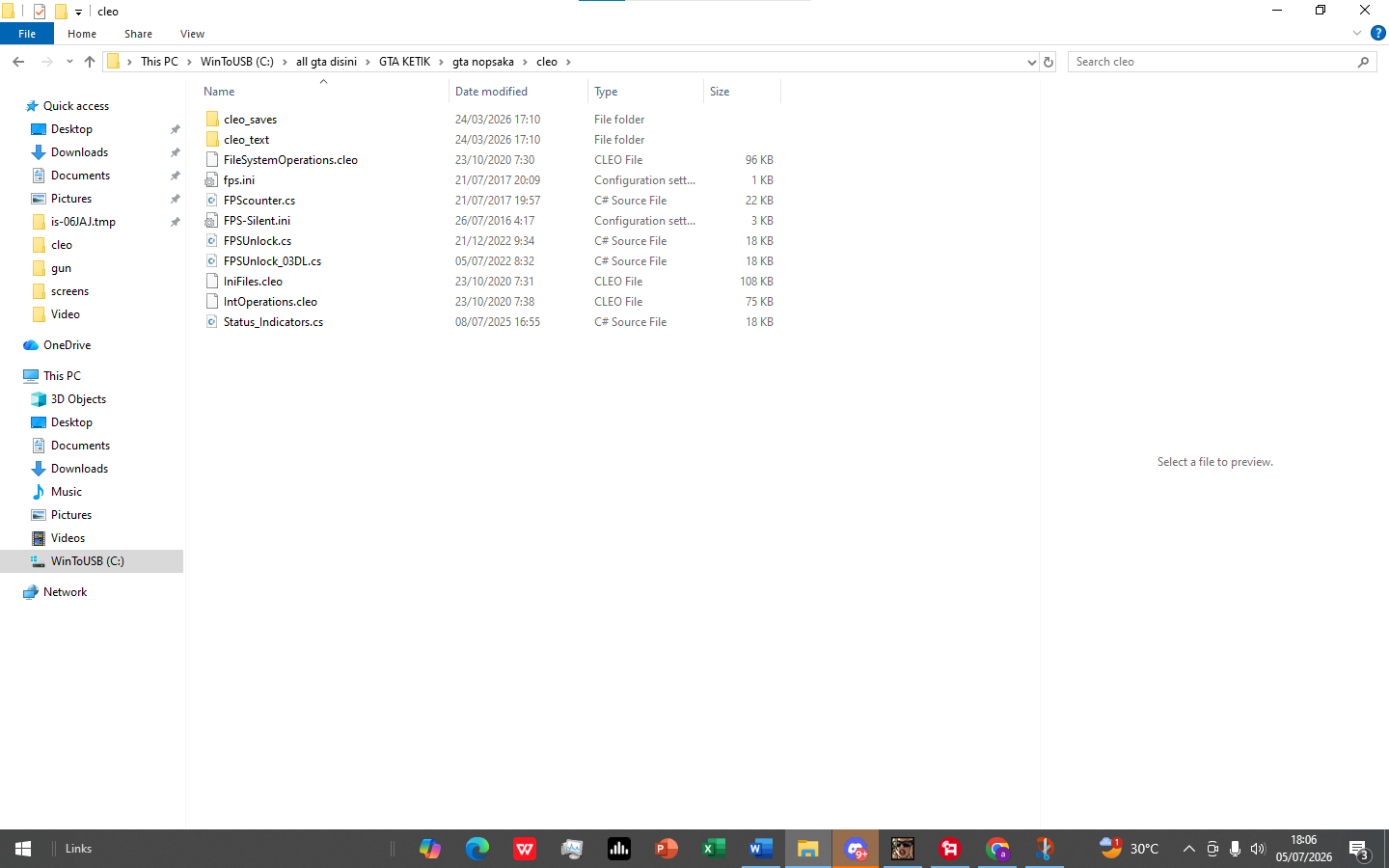The height and width of the screenshot is (868, 1389).
Task: Click New Folder quick access toolbar icon
Action: [61, 12]
